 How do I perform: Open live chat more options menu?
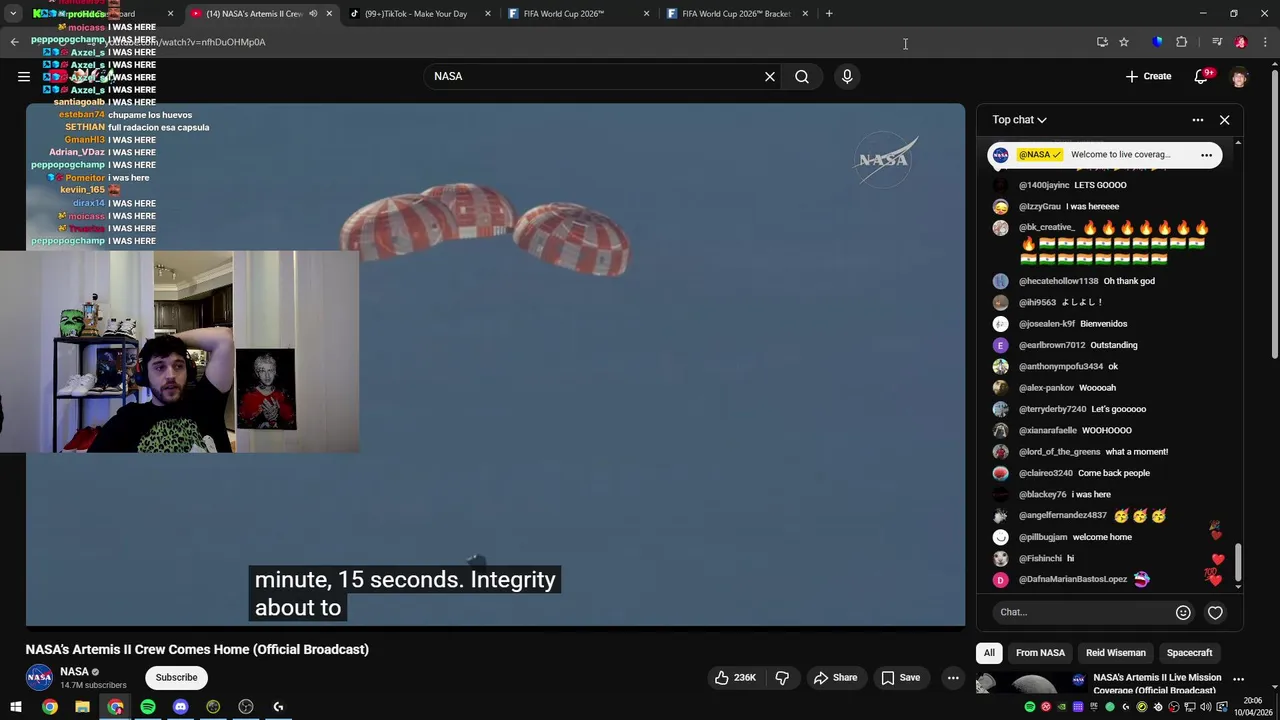[x=1198, y=120]
